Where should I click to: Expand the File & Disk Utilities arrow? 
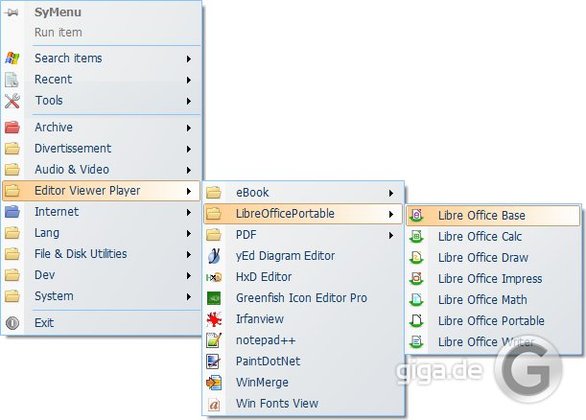tap(189, 254)
